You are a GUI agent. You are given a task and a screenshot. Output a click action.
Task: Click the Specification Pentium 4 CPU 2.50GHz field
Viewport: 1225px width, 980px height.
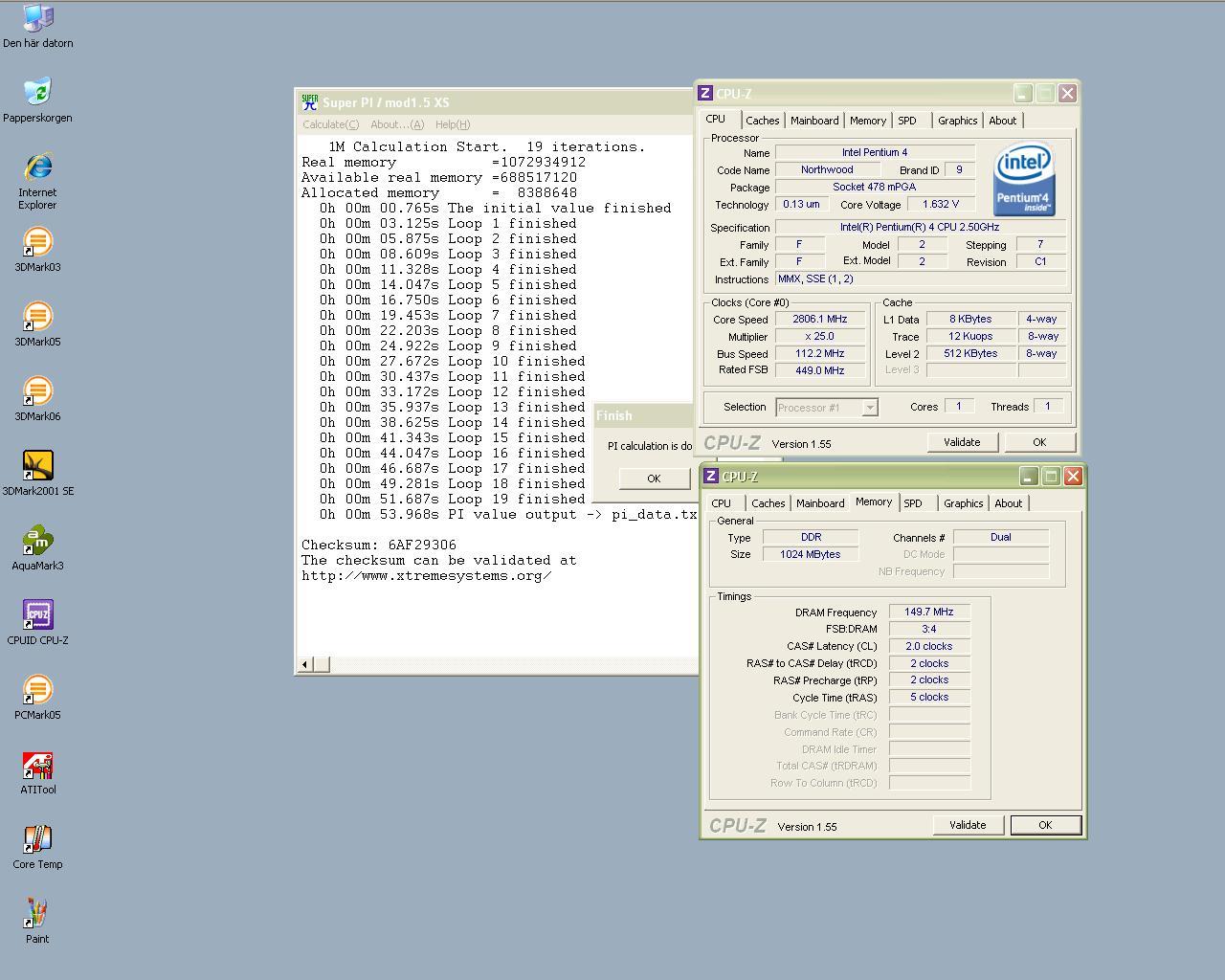(x=920, y=228)
